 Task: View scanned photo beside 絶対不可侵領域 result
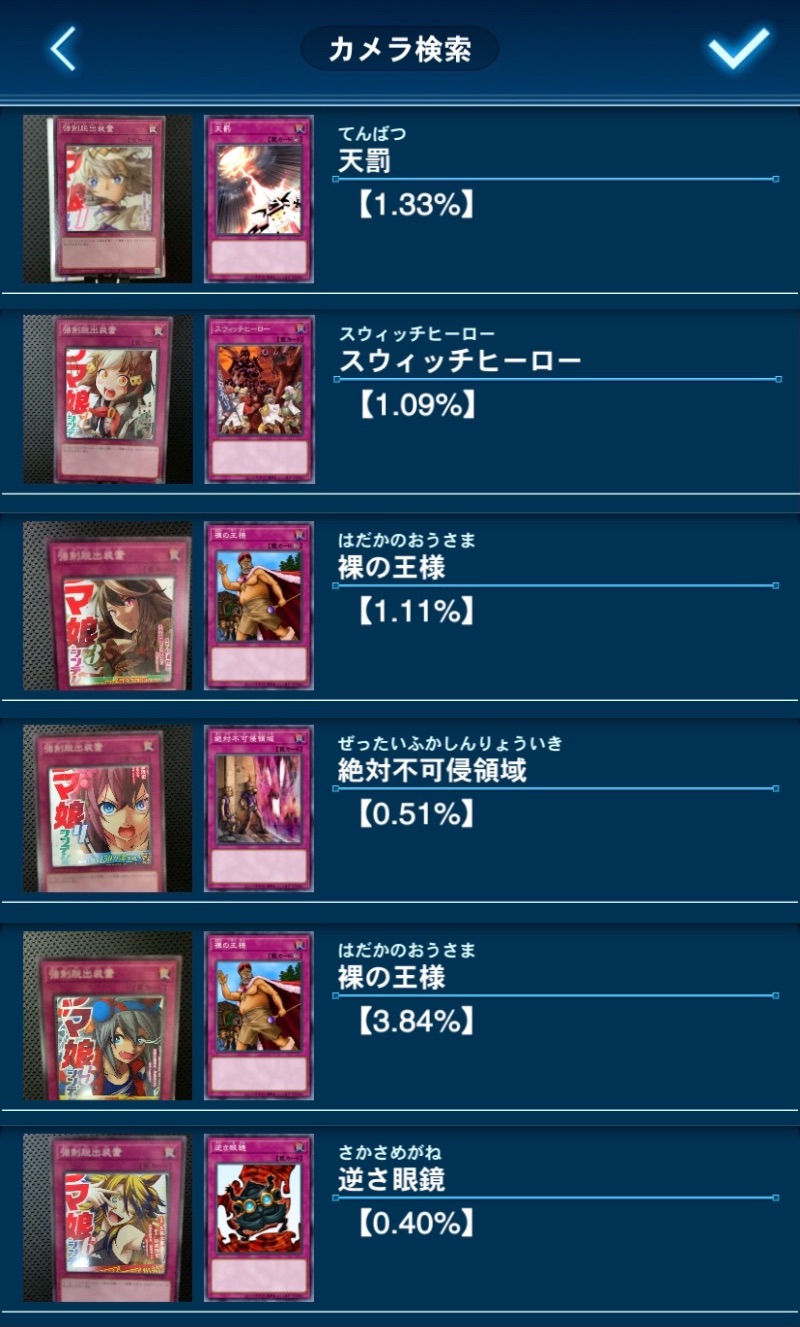click(108, 808)
